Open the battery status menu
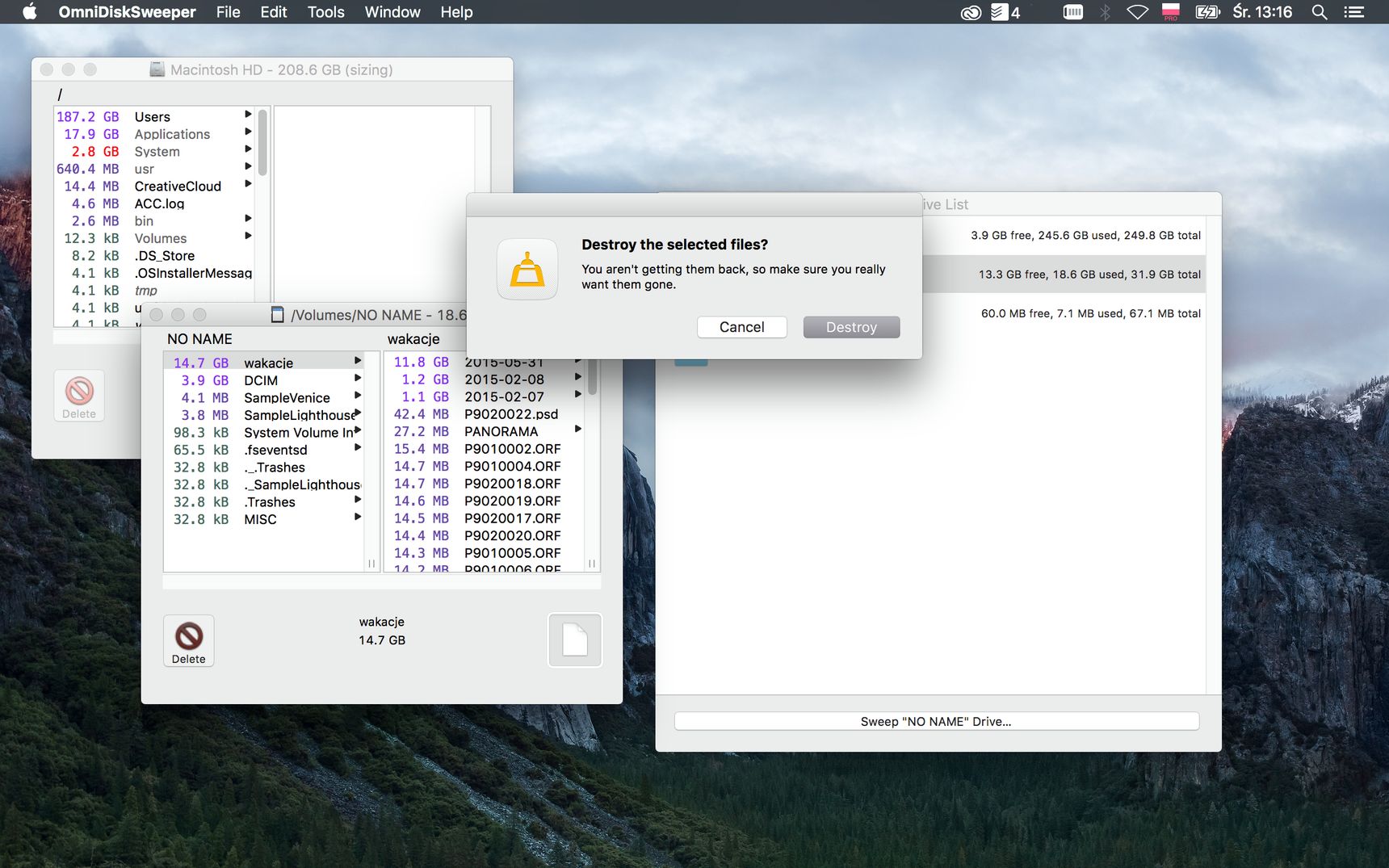Image resolution: width=1389 pixels, height=868 pixels. pos(1207,12)
